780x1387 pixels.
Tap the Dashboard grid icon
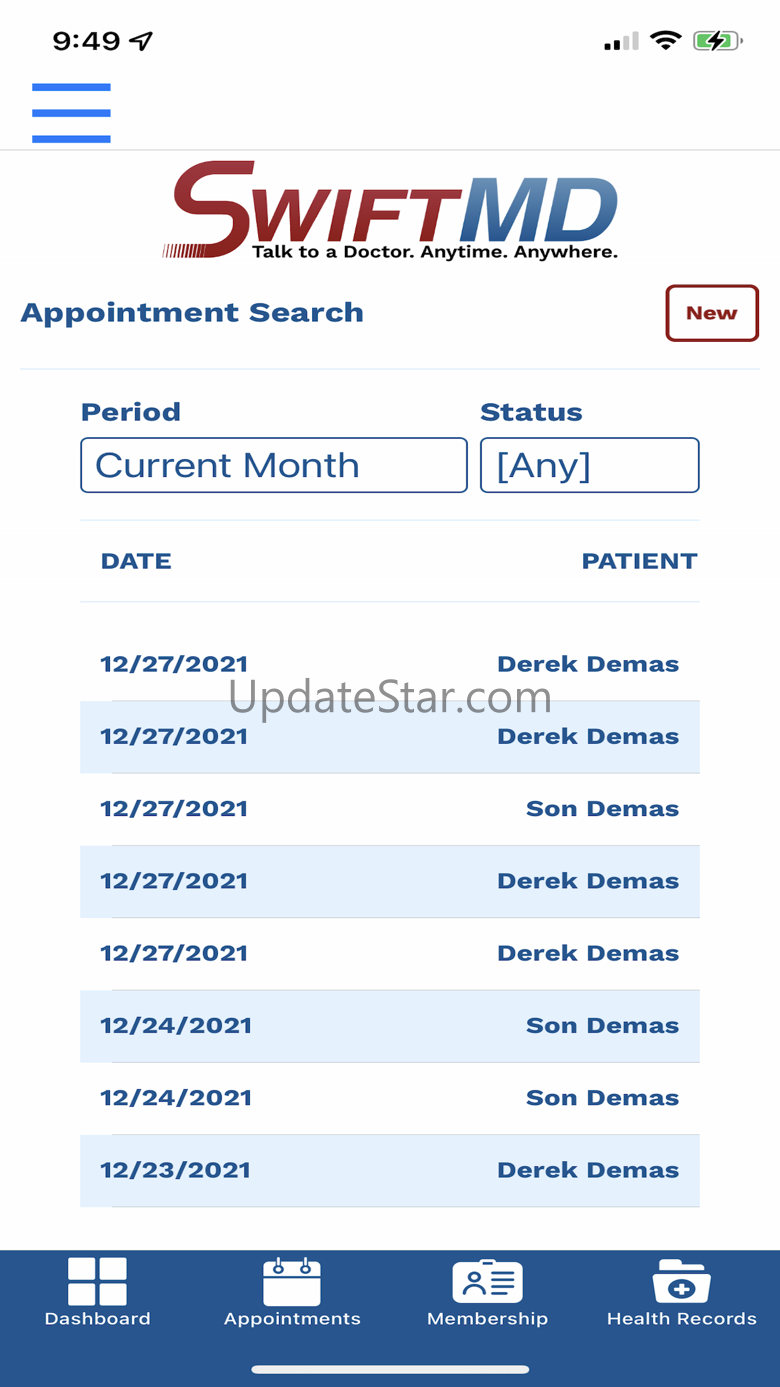pos(97,1281)
